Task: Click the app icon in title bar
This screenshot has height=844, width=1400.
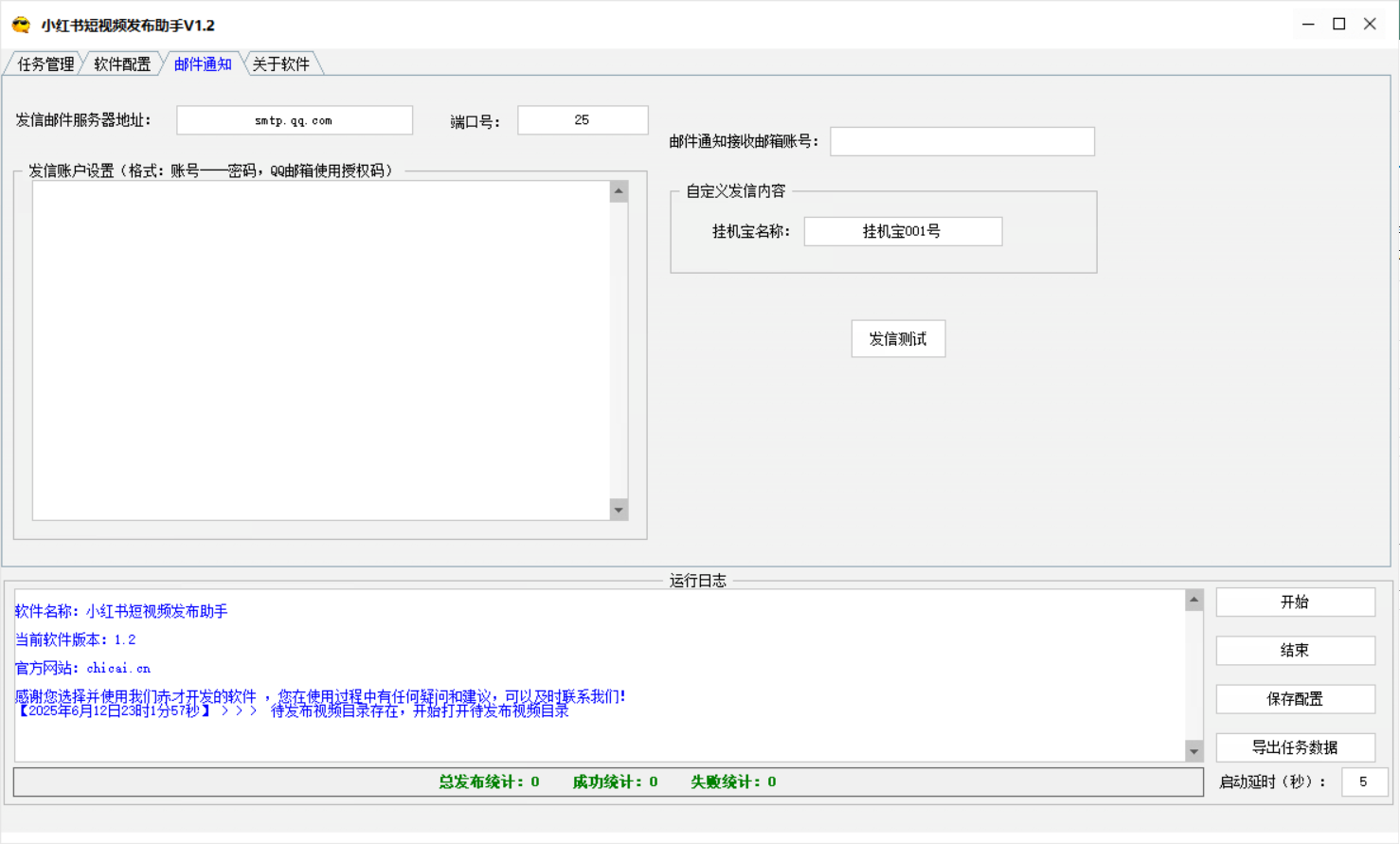Action: pos(21,25)
